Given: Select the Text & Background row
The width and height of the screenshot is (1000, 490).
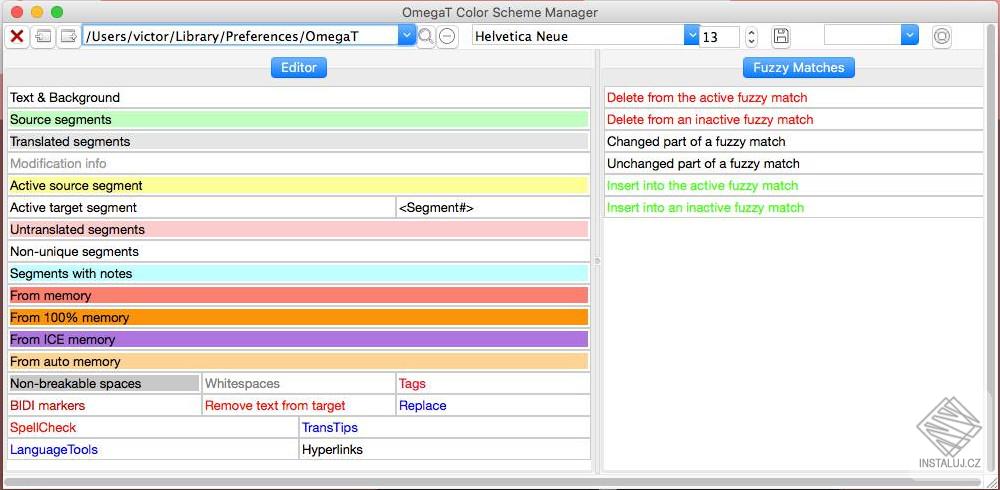Looking at the screenshot, I should point(298,98).
